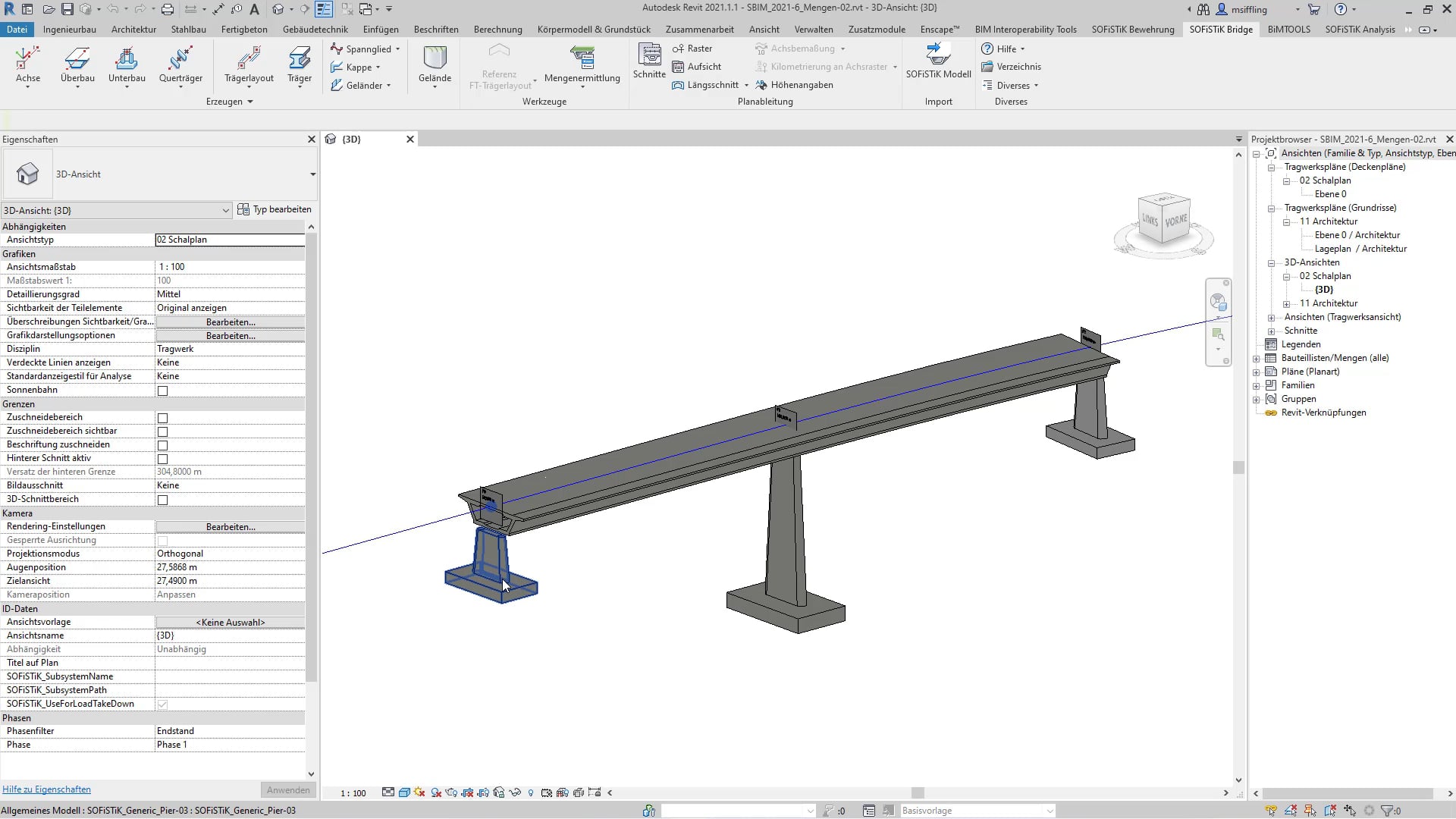This screenshot has width=1456, height=819.
Task: Click the detail level icon in view bar
Action: point(388,792)
